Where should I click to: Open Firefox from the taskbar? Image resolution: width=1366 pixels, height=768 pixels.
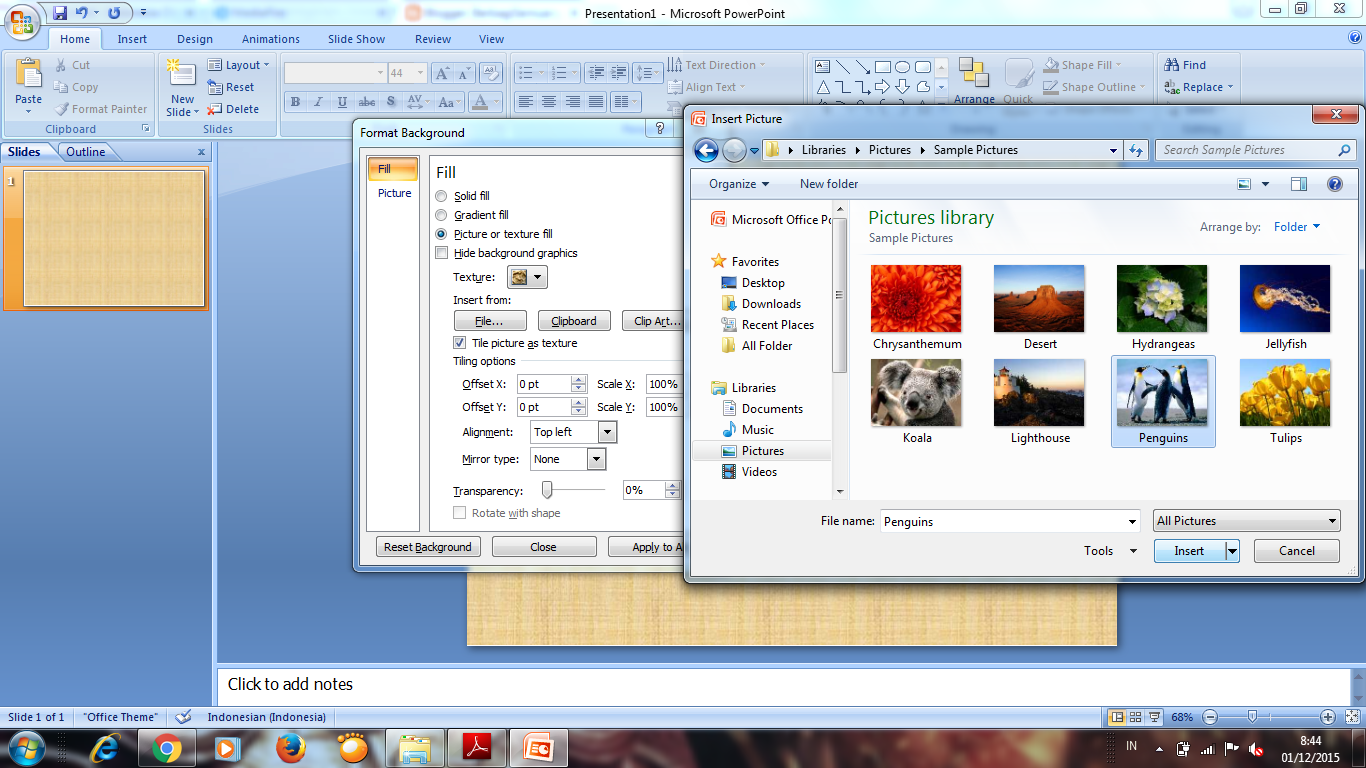[x=290, y=747]
